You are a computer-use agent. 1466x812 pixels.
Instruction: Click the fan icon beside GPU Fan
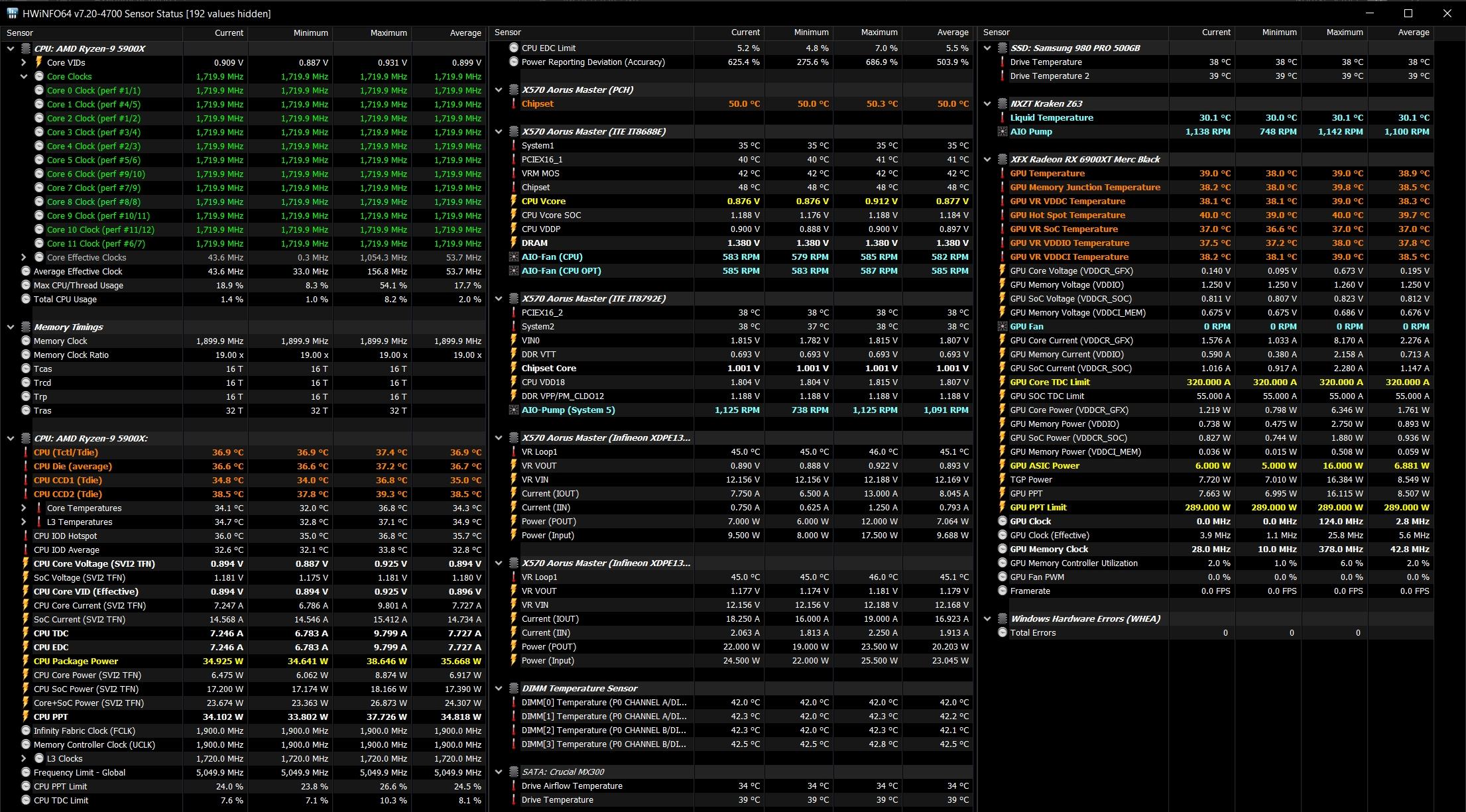(1002, 326)
